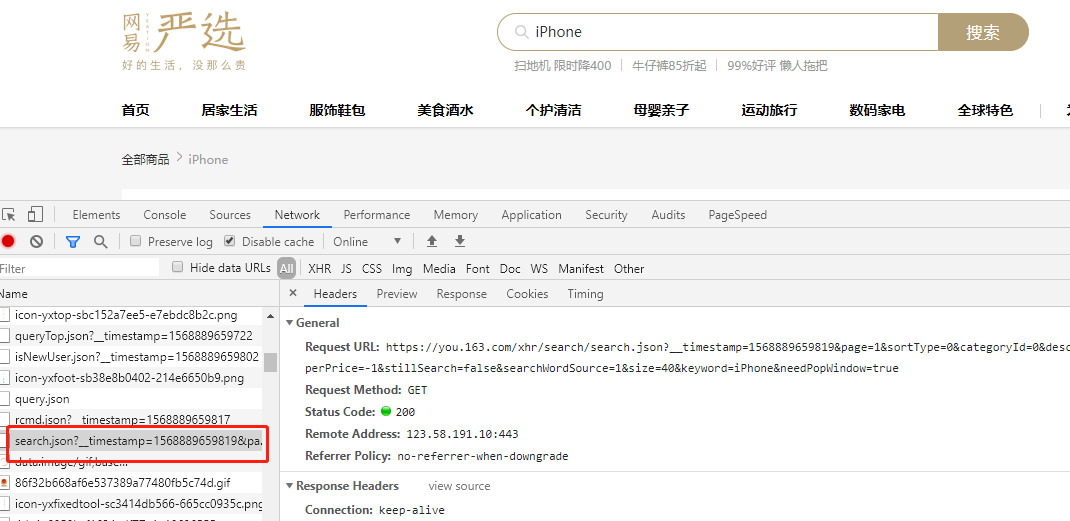
Task: Click the element inspector arrow icon
Action: (8, 215)
